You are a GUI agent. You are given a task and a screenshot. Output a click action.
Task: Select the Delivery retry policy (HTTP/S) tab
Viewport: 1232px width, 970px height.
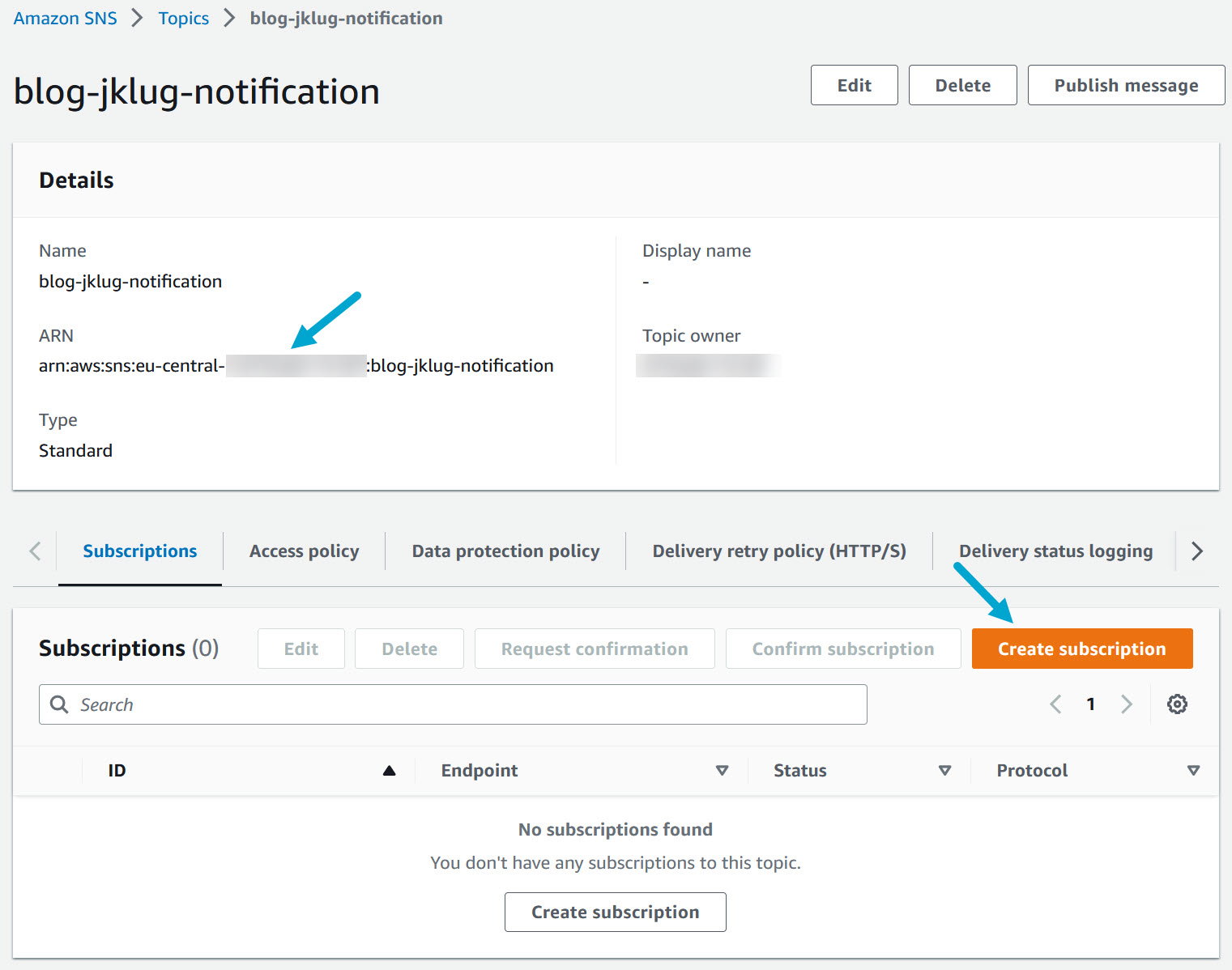coord(778,551)
